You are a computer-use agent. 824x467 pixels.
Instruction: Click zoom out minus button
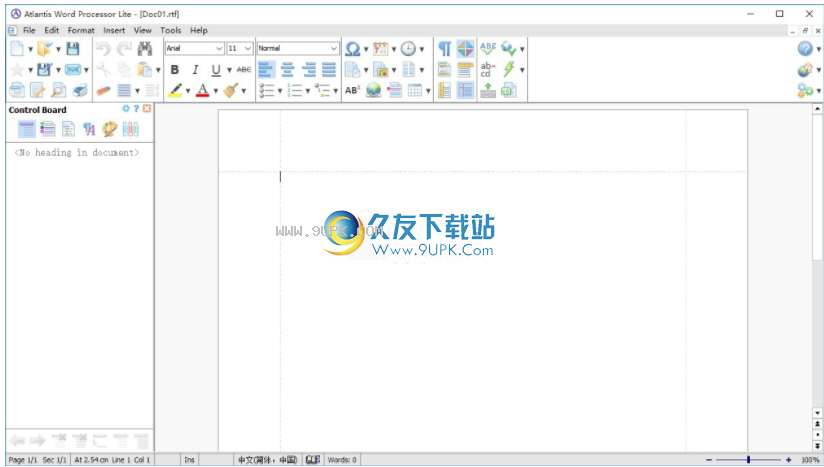(x=709, y=460)
